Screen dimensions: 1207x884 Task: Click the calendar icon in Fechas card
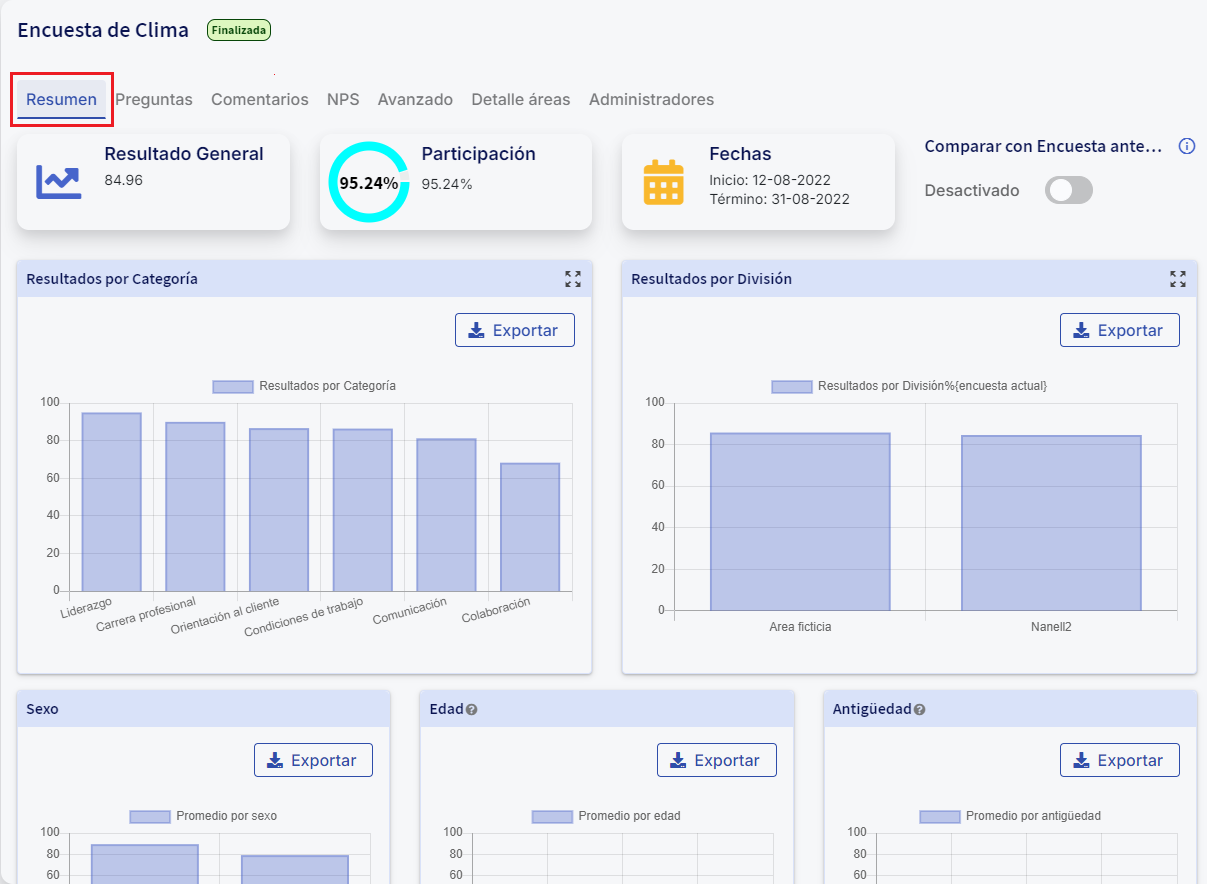tap(663, 182)
